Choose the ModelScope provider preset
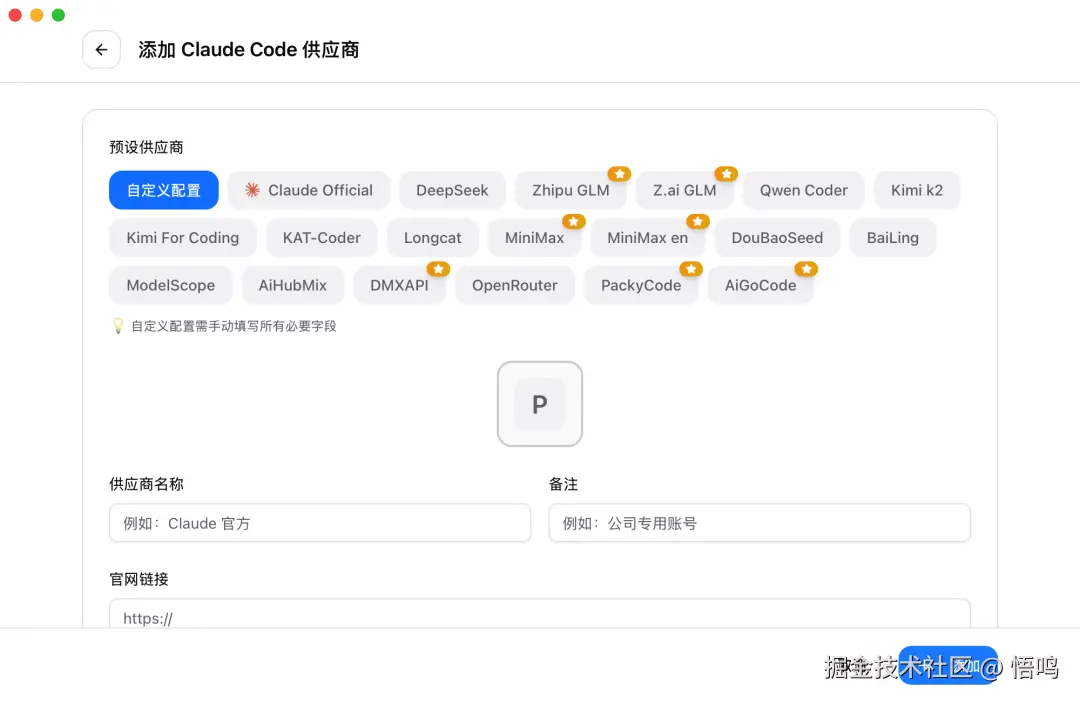 170,285
